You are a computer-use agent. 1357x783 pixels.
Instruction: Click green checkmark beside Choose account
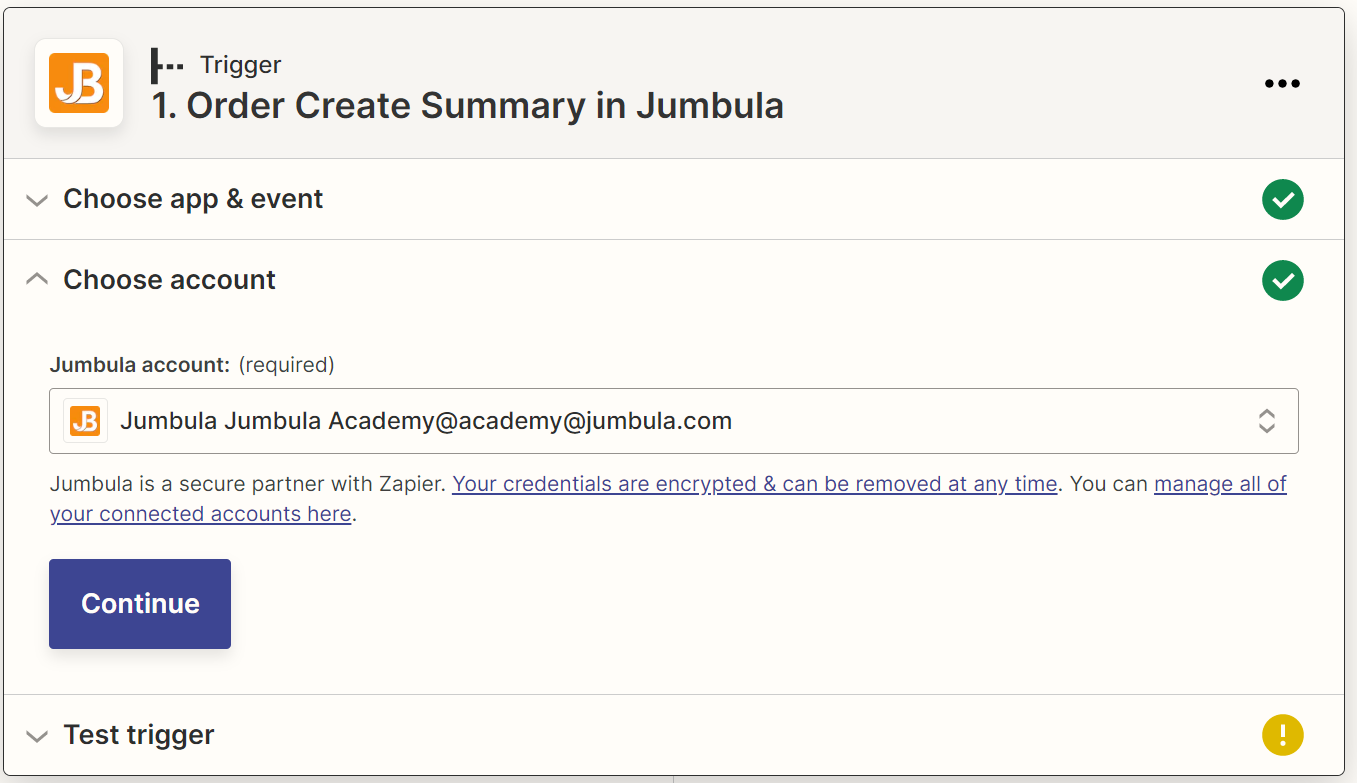click(1282, 280)
